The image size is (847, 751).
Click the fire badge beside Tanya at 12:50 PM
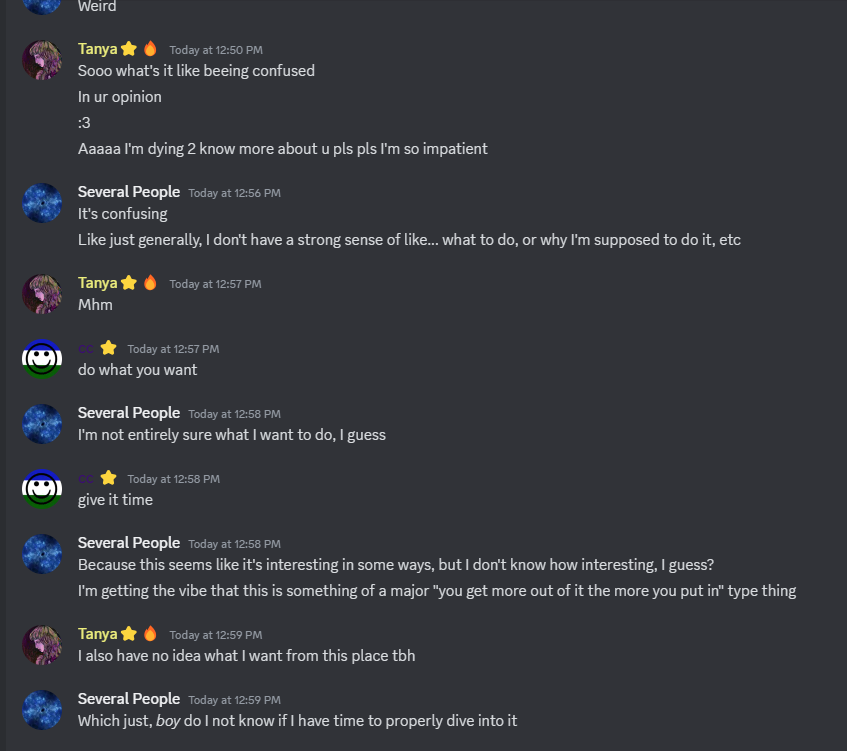[x=150, y=49]
